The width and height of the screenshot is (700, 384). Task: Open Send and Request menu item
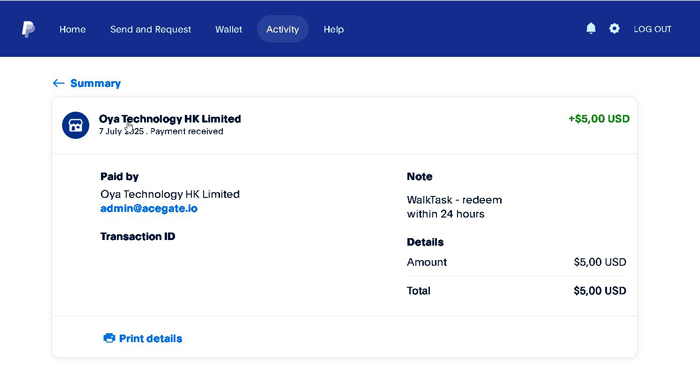coord(150,29)
